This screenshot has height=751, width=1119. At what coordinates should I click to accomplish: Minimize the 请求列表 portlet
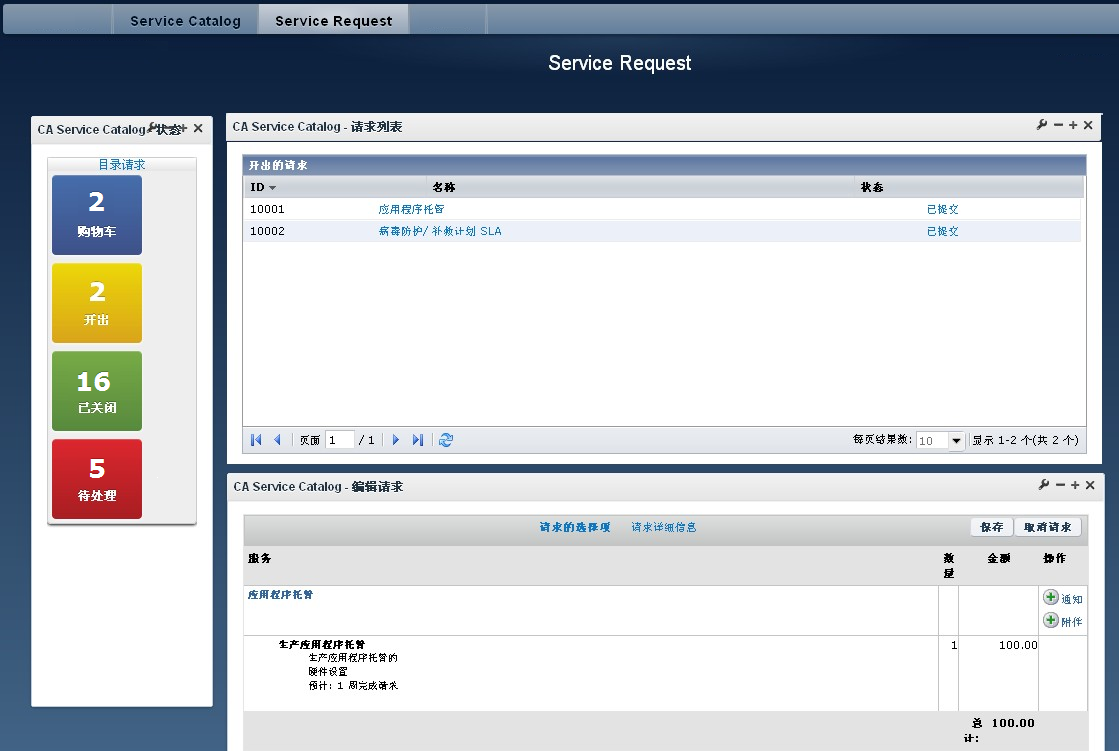tap(1058, 125)
